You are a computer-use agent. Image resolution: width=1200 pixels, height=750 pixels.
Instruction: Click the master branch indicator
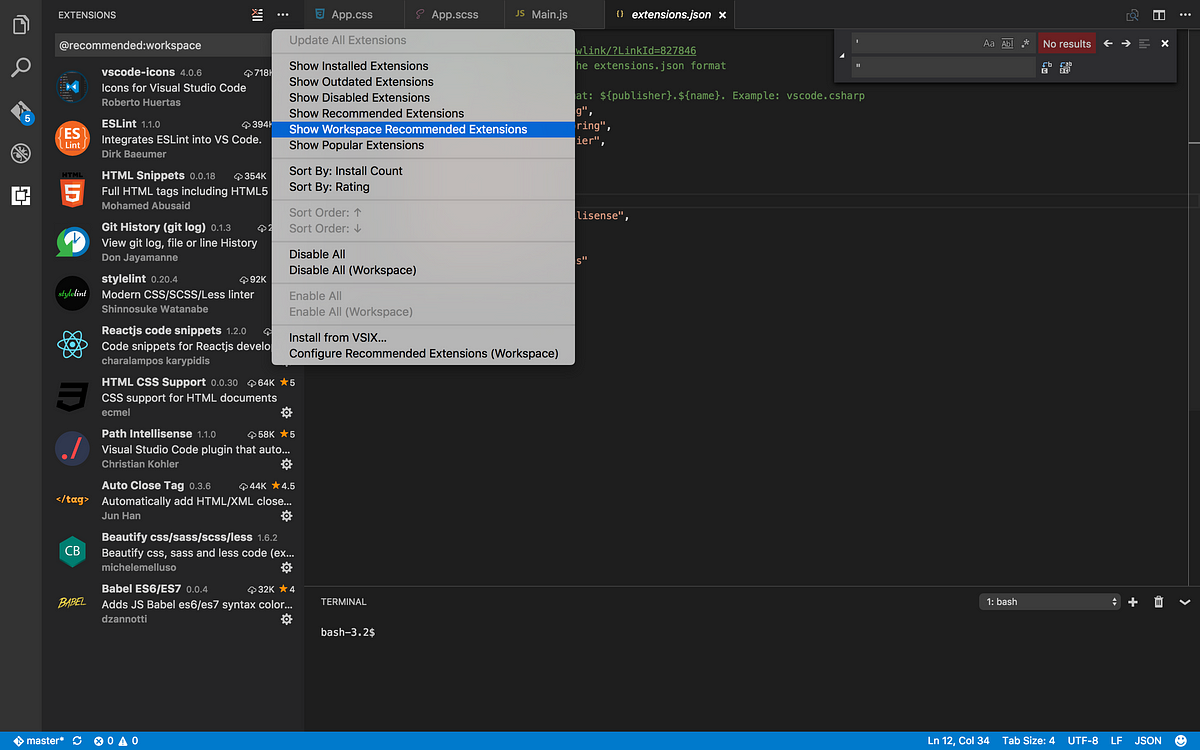38,741
